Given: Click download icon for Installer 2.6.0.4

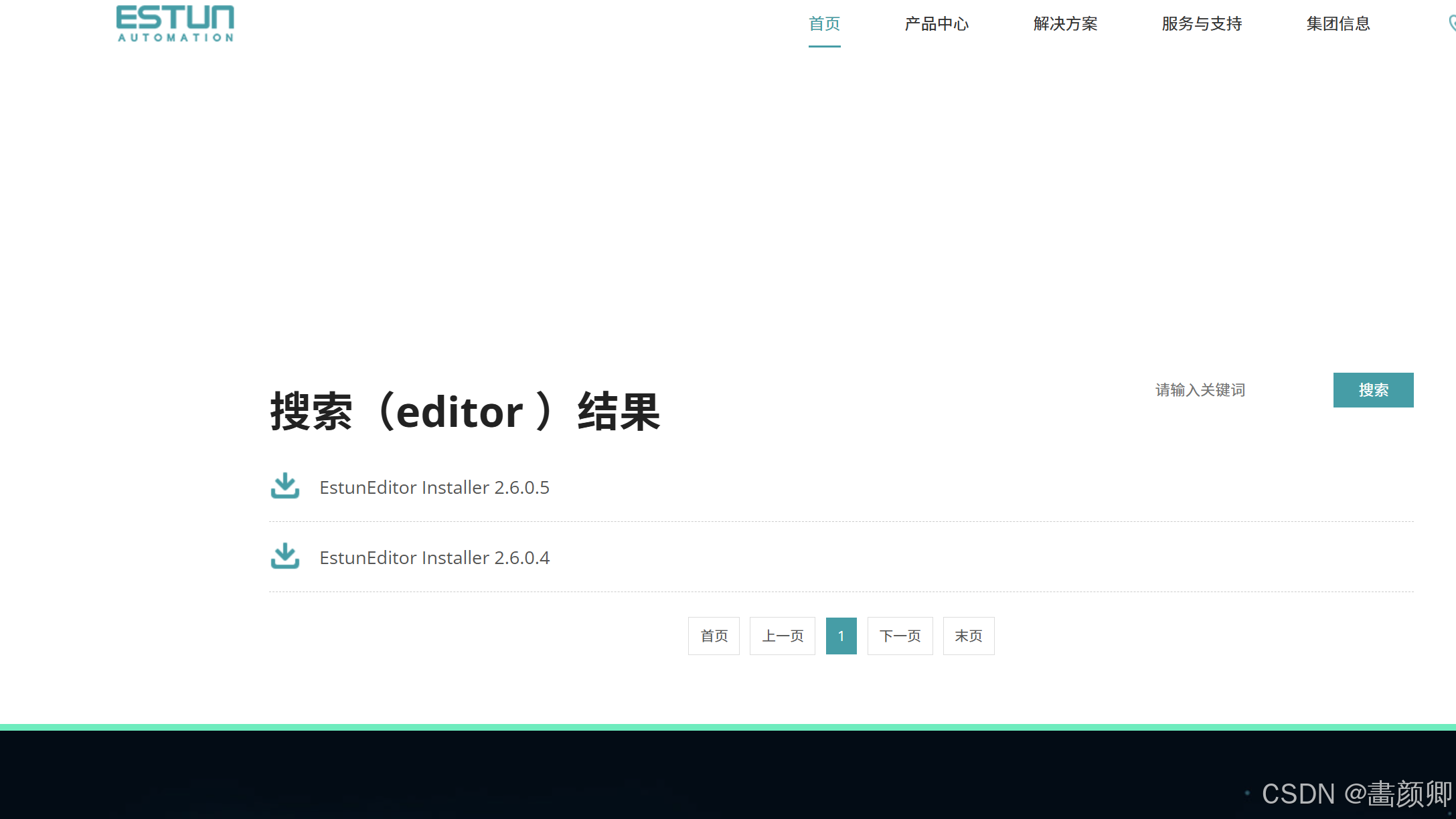Looking at the screenshot, I should coord(285,557).
